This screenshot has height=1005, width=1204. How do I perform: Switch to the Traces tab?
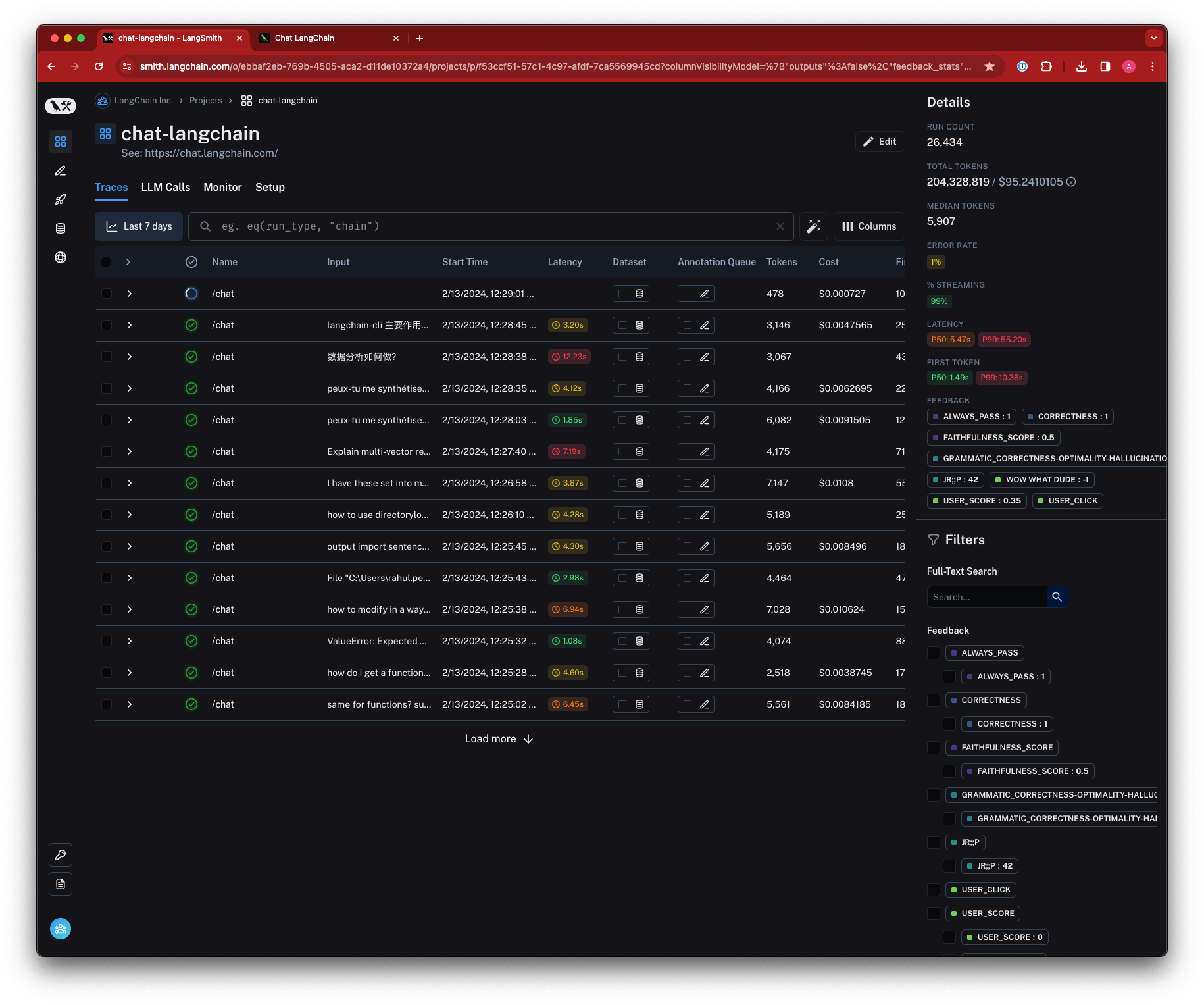tap(111, 188)
